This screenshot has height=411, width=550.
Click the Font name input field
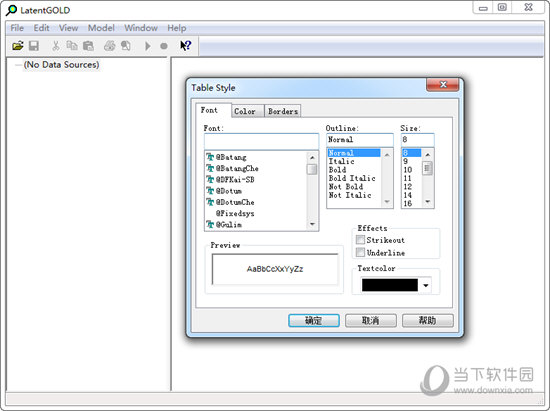point(261,141)
